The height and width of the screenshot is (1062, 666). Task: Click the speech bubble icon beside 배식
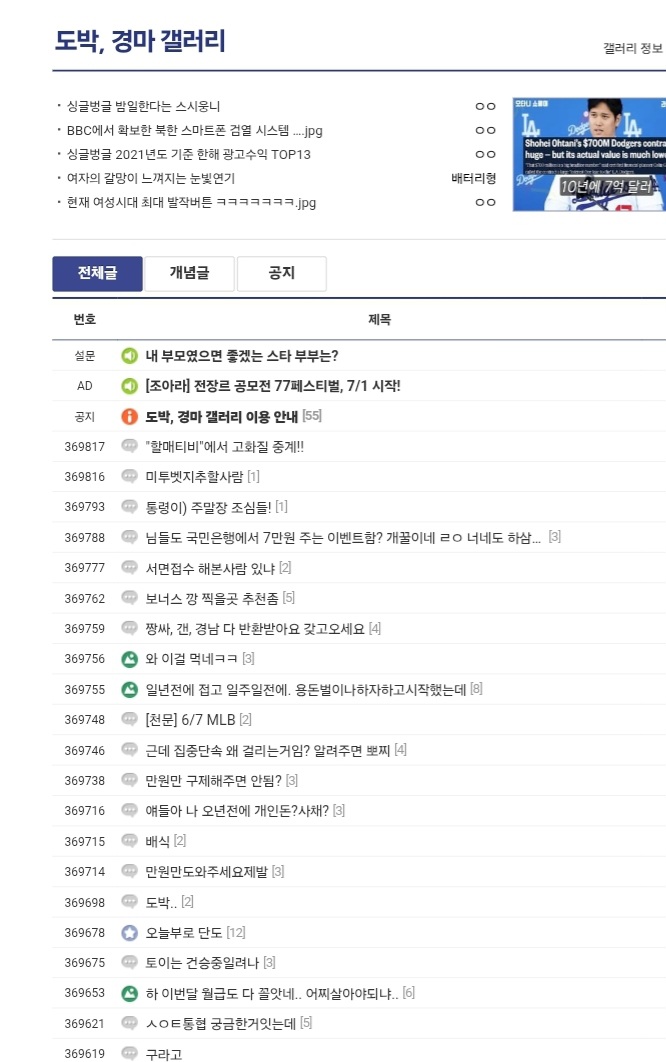(129, 841)
